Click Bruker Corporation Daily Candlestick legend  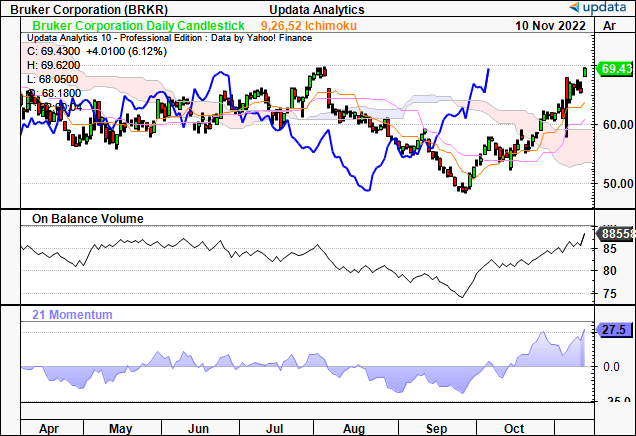138,26
